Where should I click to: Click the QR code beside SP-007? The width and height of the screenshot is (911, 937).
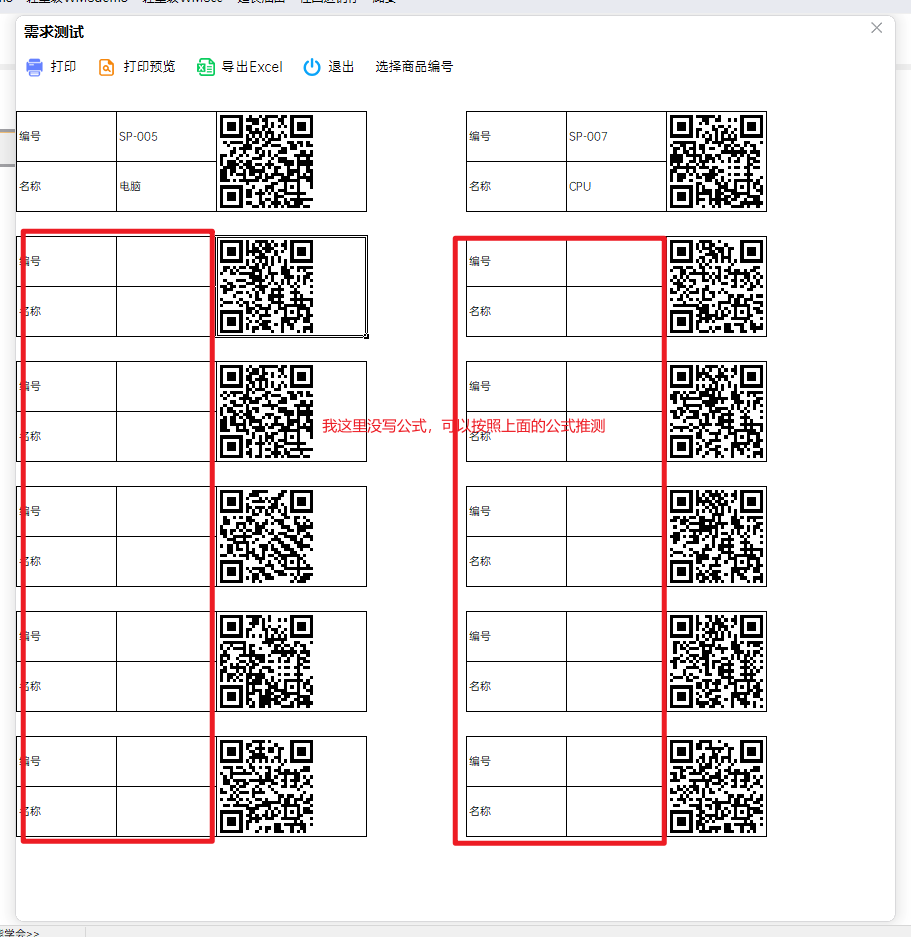click(717, 161)
